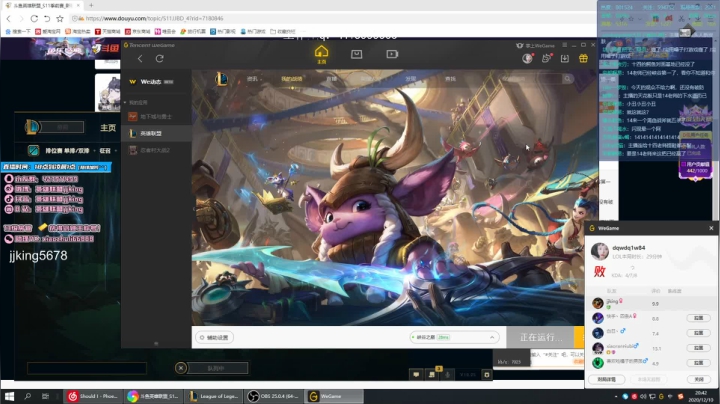The image size is (720, 404).
Task: Open the WeGame downloads icon
Action: (x=565, y=58)
